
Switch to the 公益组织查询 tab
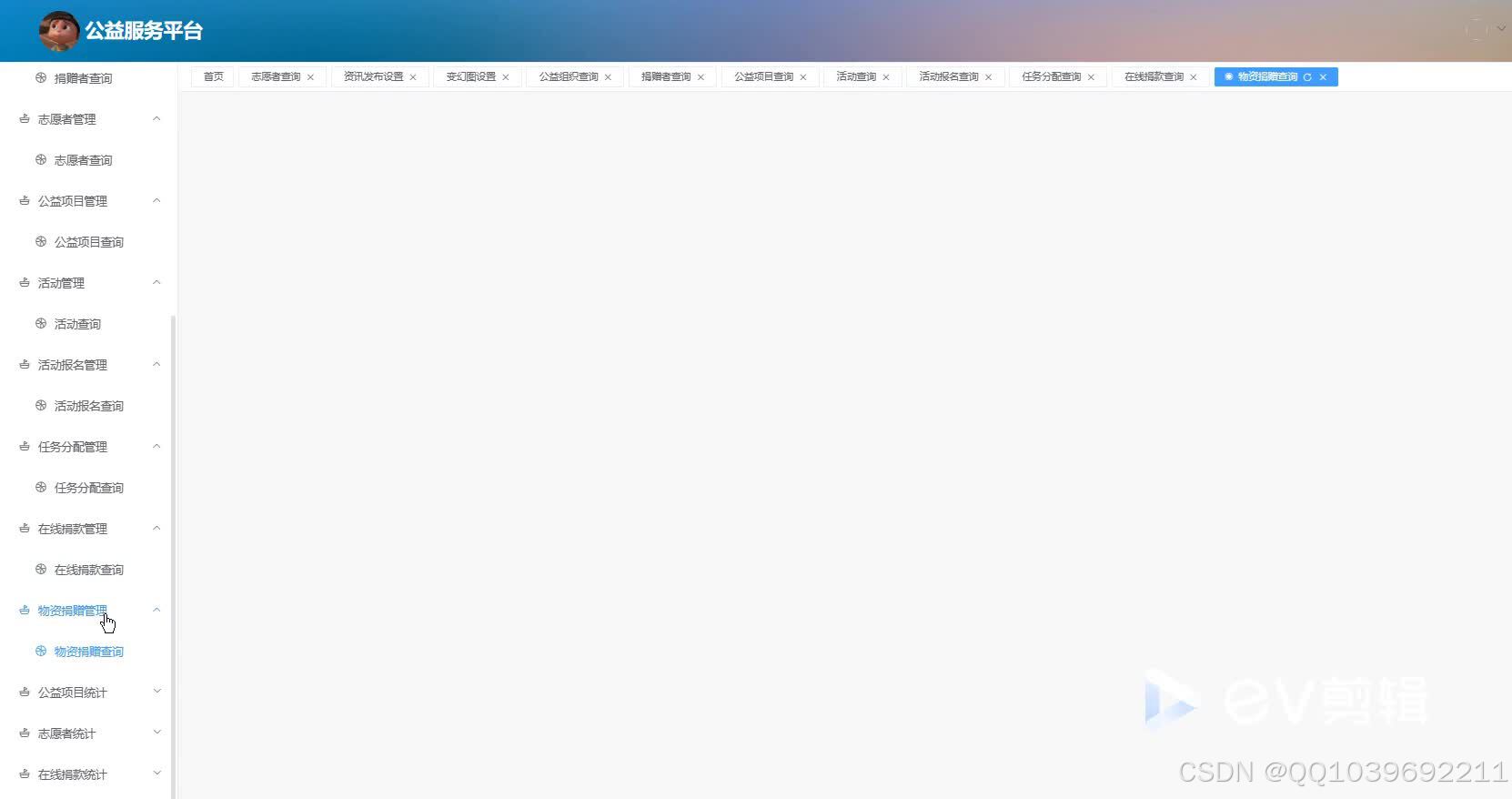coord(569,76)
